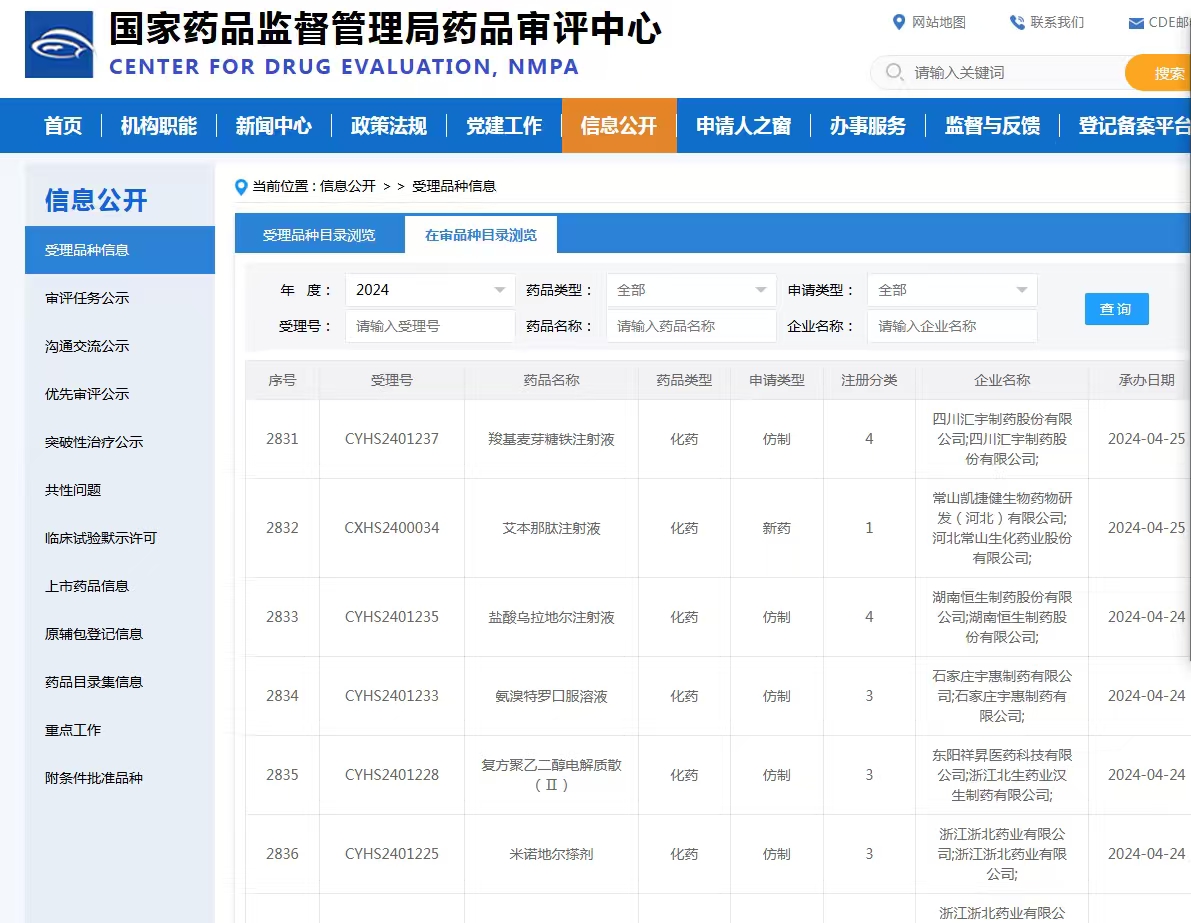
Task: Go to 申请人之窗 menu item
Action: [x=743, y=126]
